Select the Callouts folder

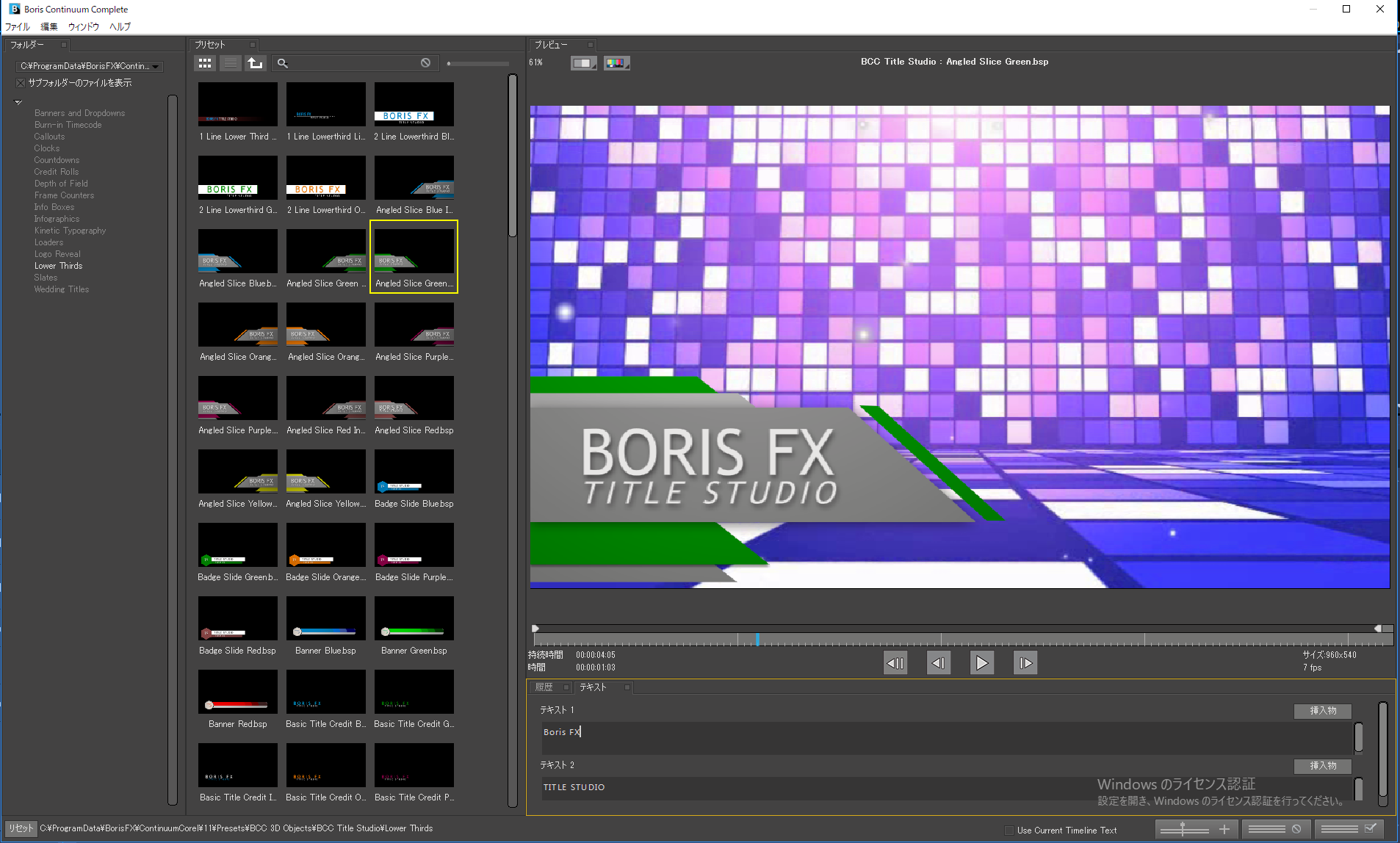click(x=49, y=137)
